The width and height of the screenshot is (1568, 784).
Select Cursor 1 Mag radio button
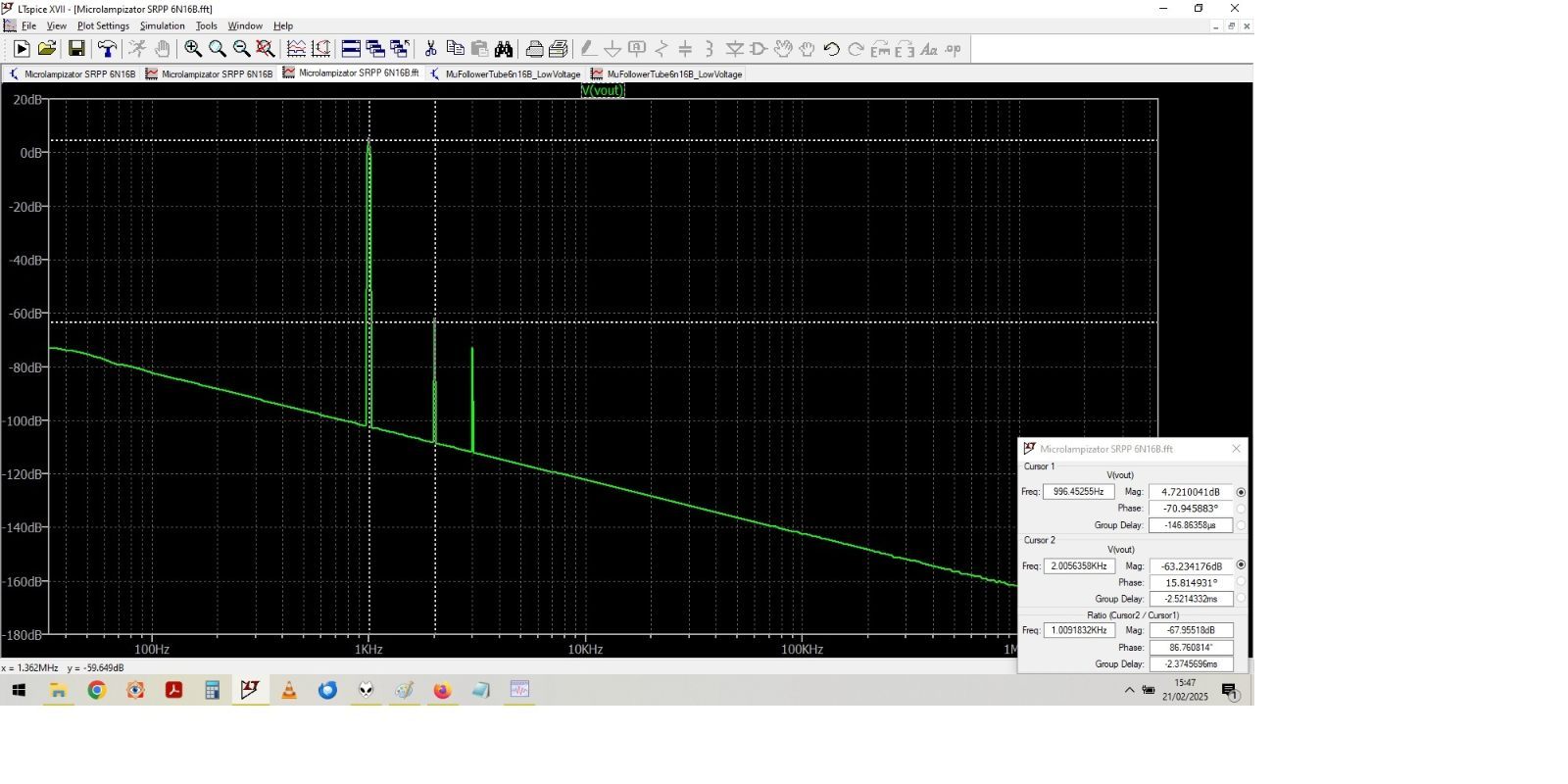pyautogui.click(x=1241, y=492)
